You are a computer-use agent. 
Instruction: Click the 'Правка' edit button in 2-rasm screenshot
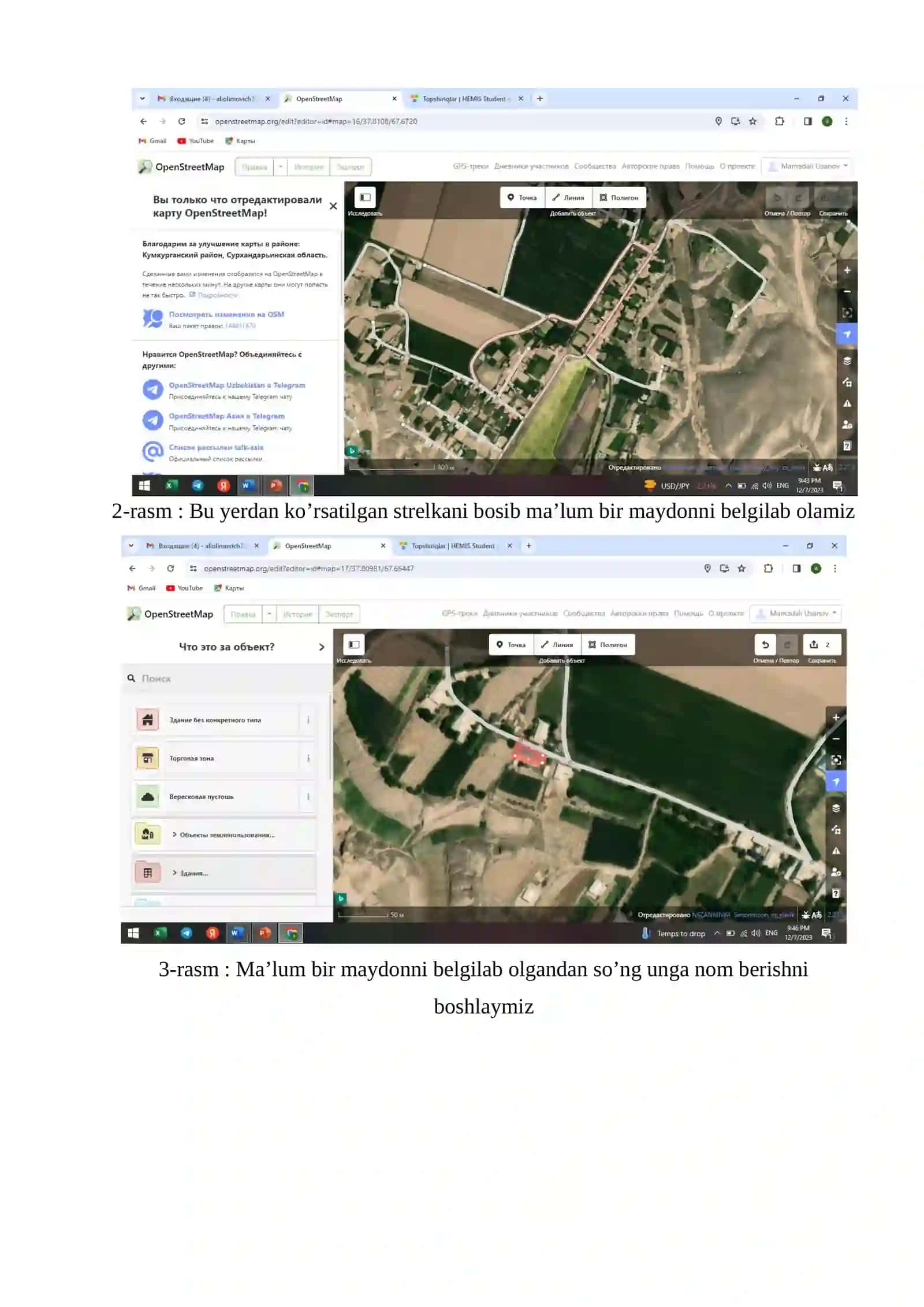254,167
